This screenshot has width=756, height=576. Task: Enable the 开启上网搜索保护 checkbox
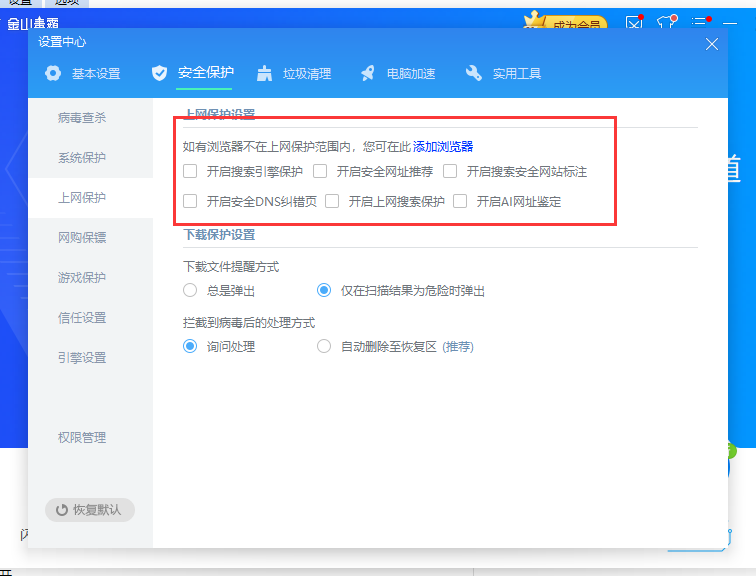coord(332,201)
